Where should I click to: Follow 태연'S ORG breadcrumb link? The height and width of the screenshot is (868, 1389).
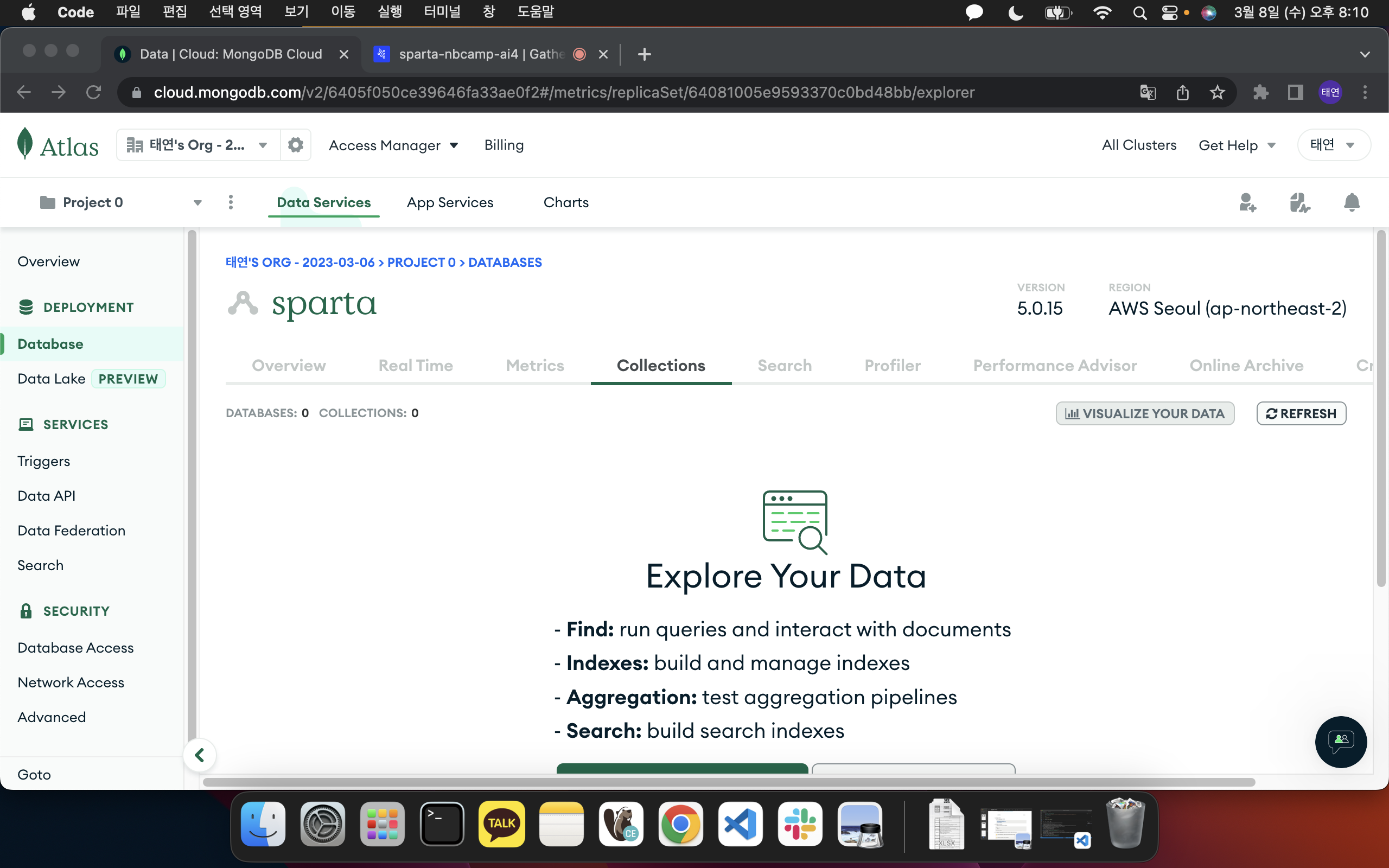coord(300,263)
